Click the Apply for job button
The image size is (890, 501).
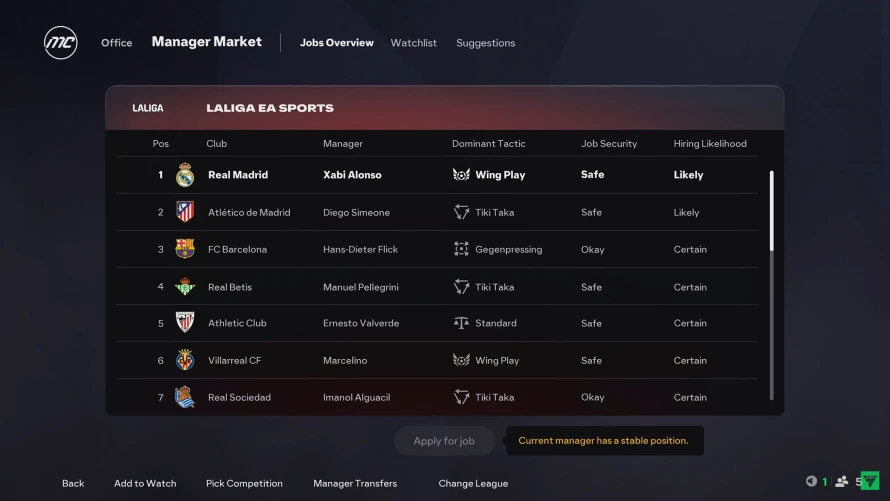tap(444, 441)
